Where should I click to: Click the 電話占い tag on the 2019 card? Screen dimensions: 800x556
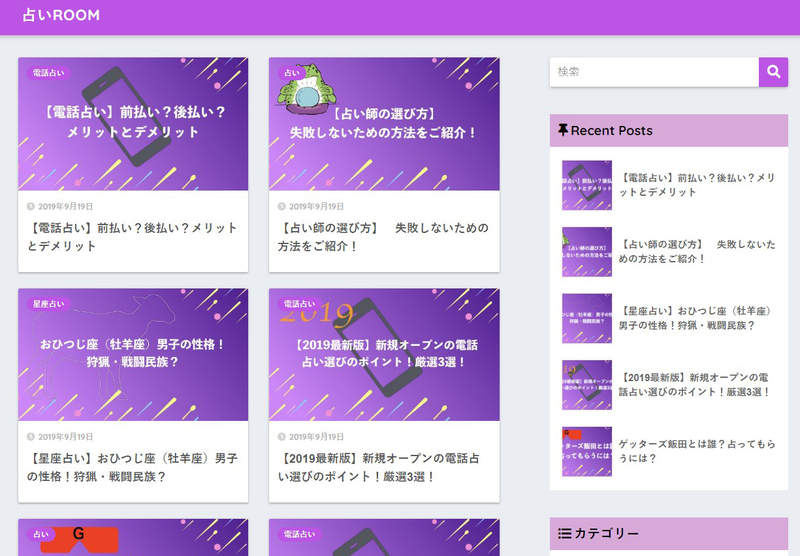[x=300, y=304]
